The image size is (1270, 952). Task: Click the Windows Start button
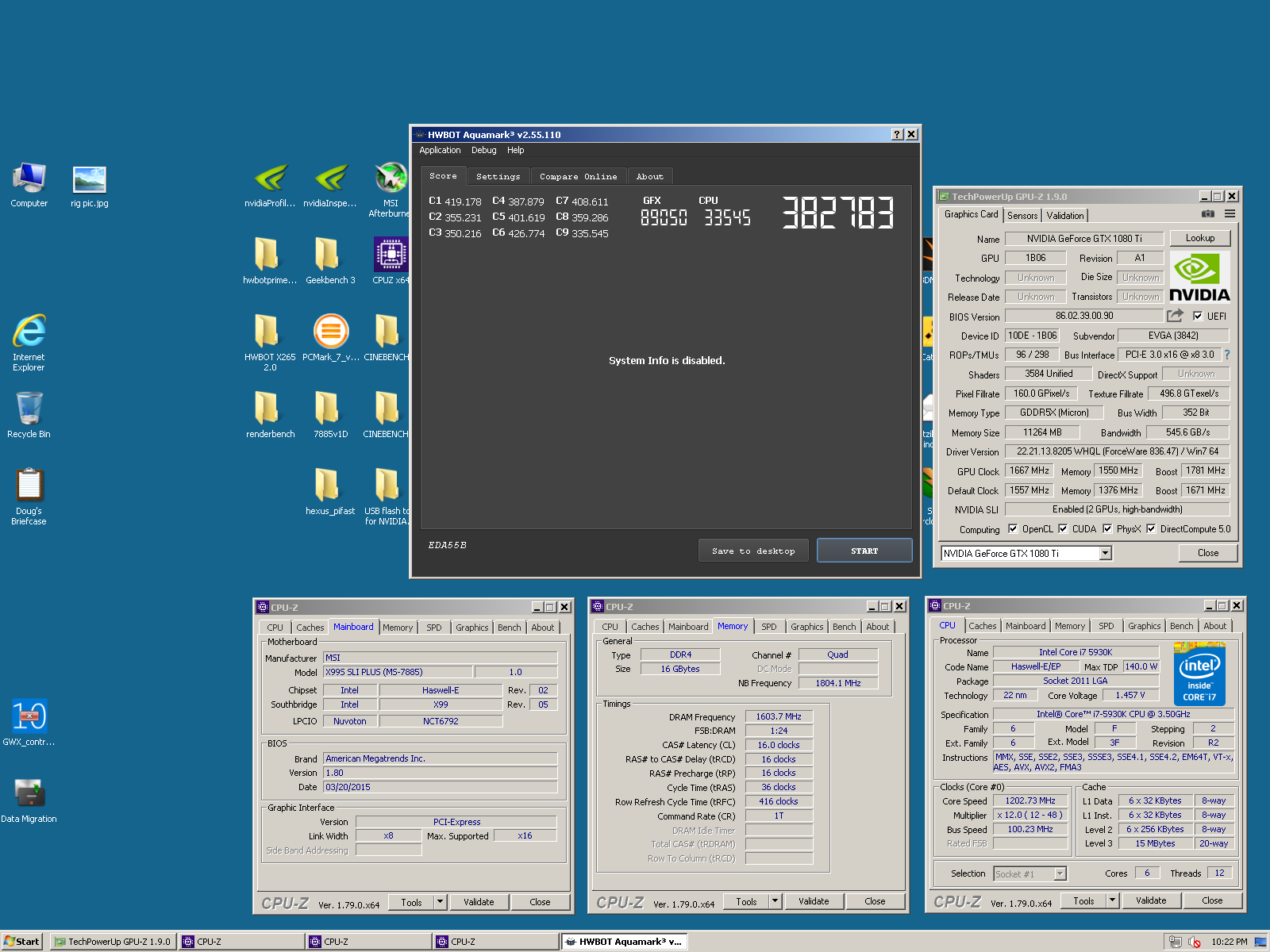tap(21, 942)
